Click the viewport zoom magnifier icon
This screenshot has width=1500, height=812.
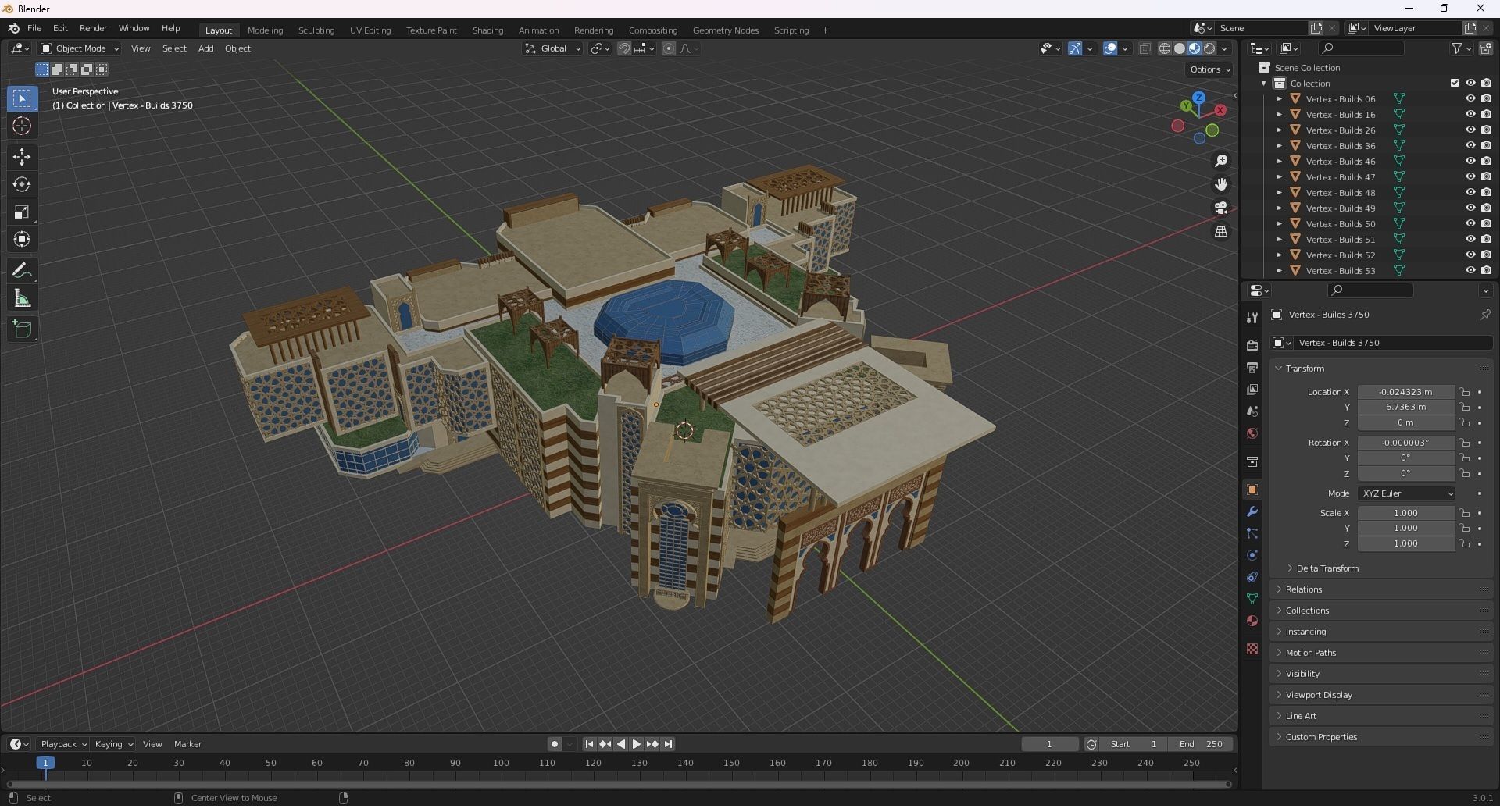1221,161
